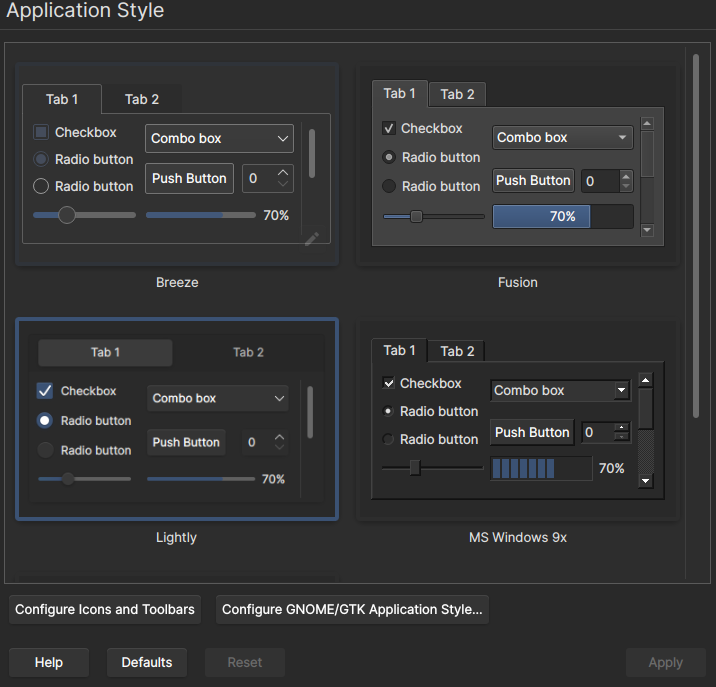Click the 70% progress bar in Fusion preview
Image resolution: width=716 pixels, height=687 pixels.
tap(563, 216)
